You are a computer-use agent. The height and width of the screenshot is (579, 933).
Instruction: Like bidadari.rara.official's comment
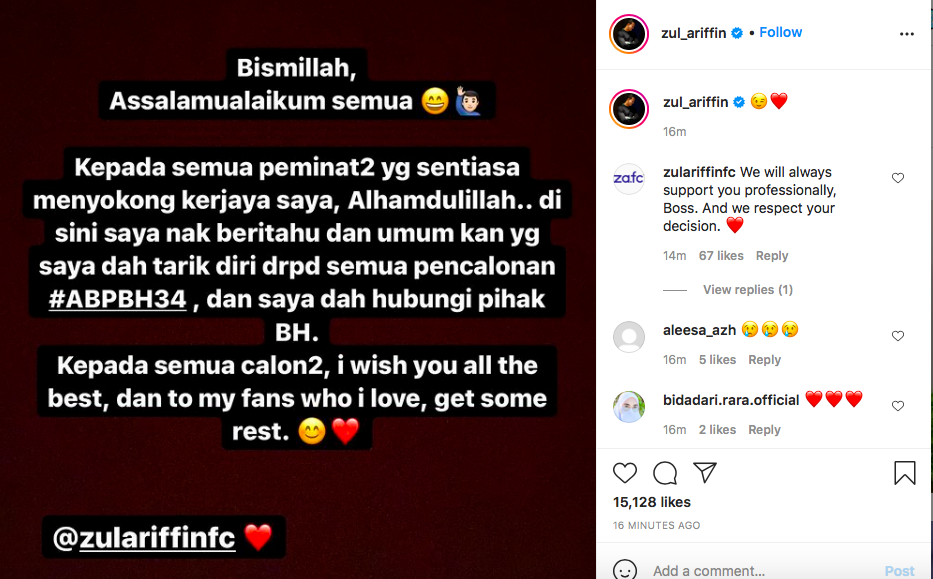point(898,406)
